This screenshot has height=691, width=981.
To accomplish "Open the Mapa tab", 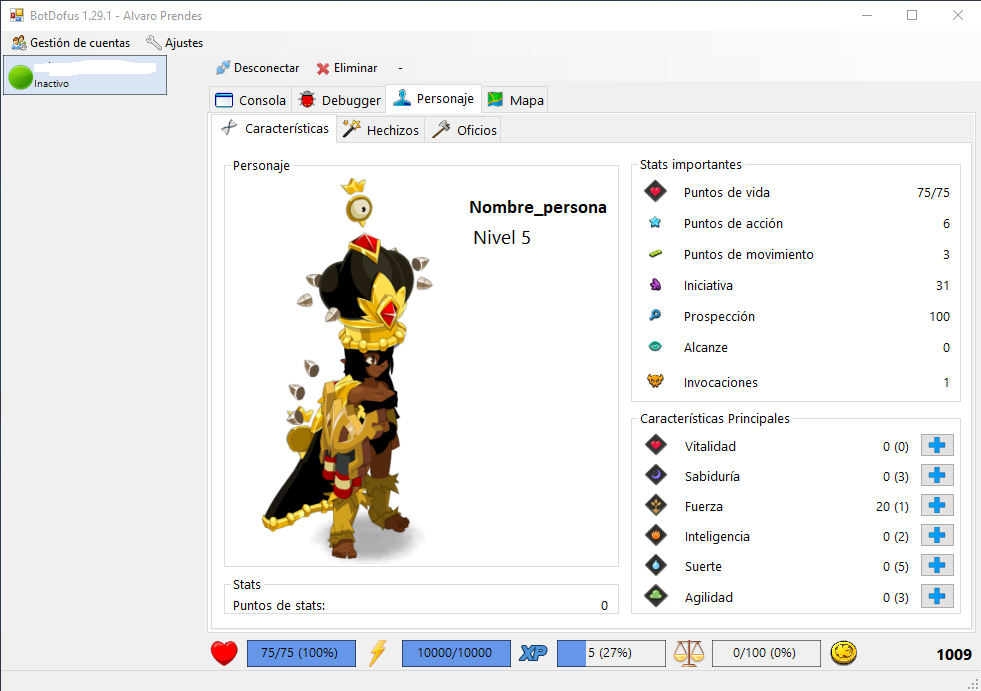I will point(516,100).
